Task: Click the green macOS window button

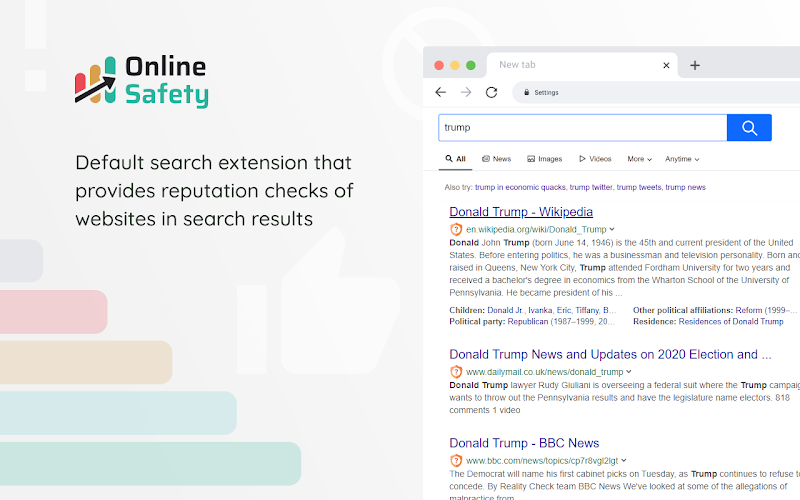Action: click(471, 65)
